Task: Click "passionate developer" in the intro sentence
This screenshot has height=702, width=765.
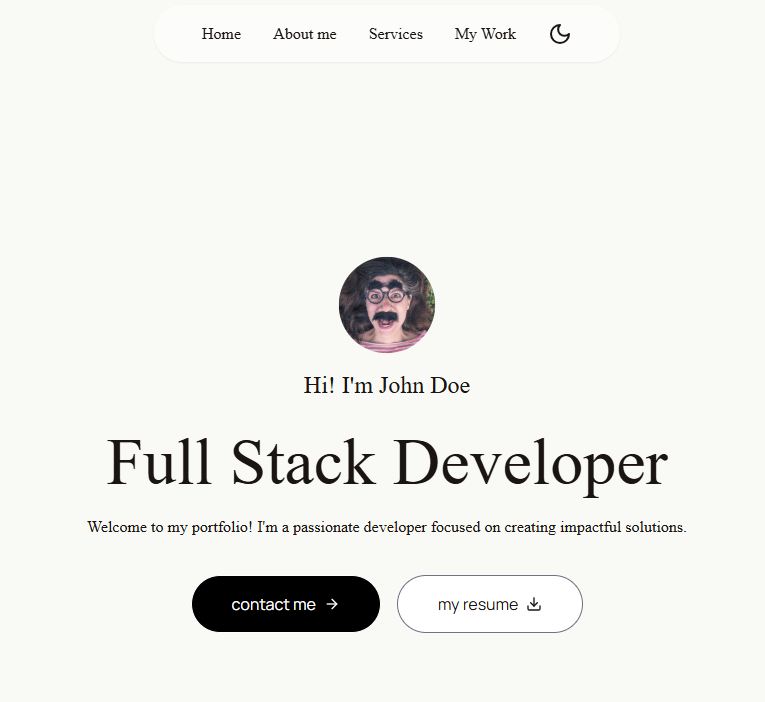Action: (x=360, y=527)
